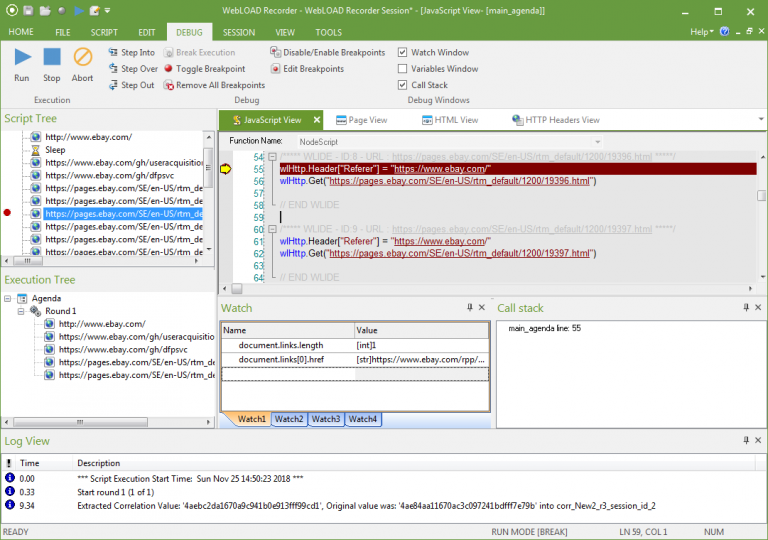Click the Run execution icon
The width and height of the screenshot is (768, 540).
(x=22, y=59)
